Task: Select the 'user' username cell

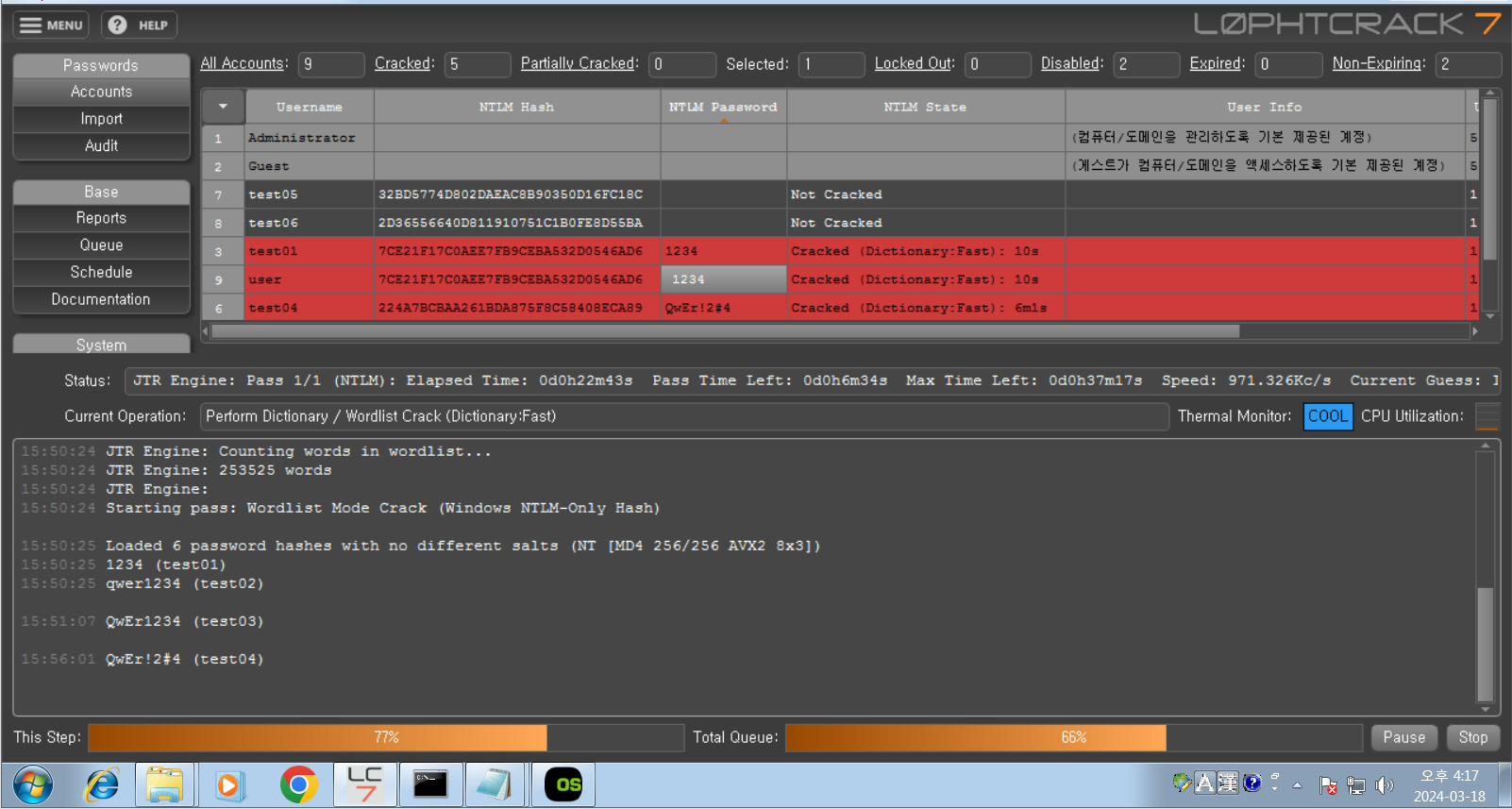Action: [x=310, y=279]
